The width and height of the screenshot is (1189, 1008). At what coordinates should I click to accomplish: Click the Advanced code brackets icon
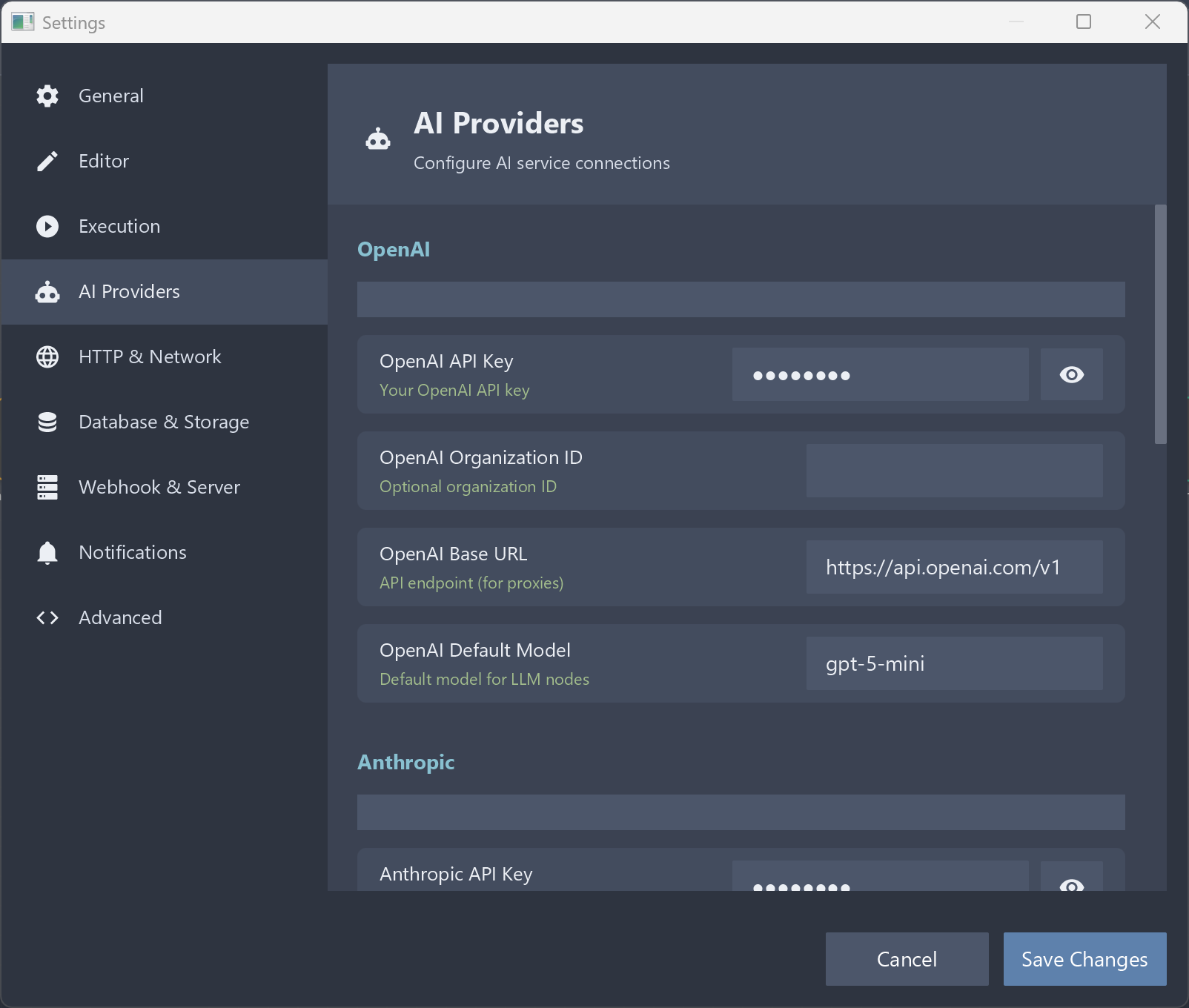coord(47,617)
